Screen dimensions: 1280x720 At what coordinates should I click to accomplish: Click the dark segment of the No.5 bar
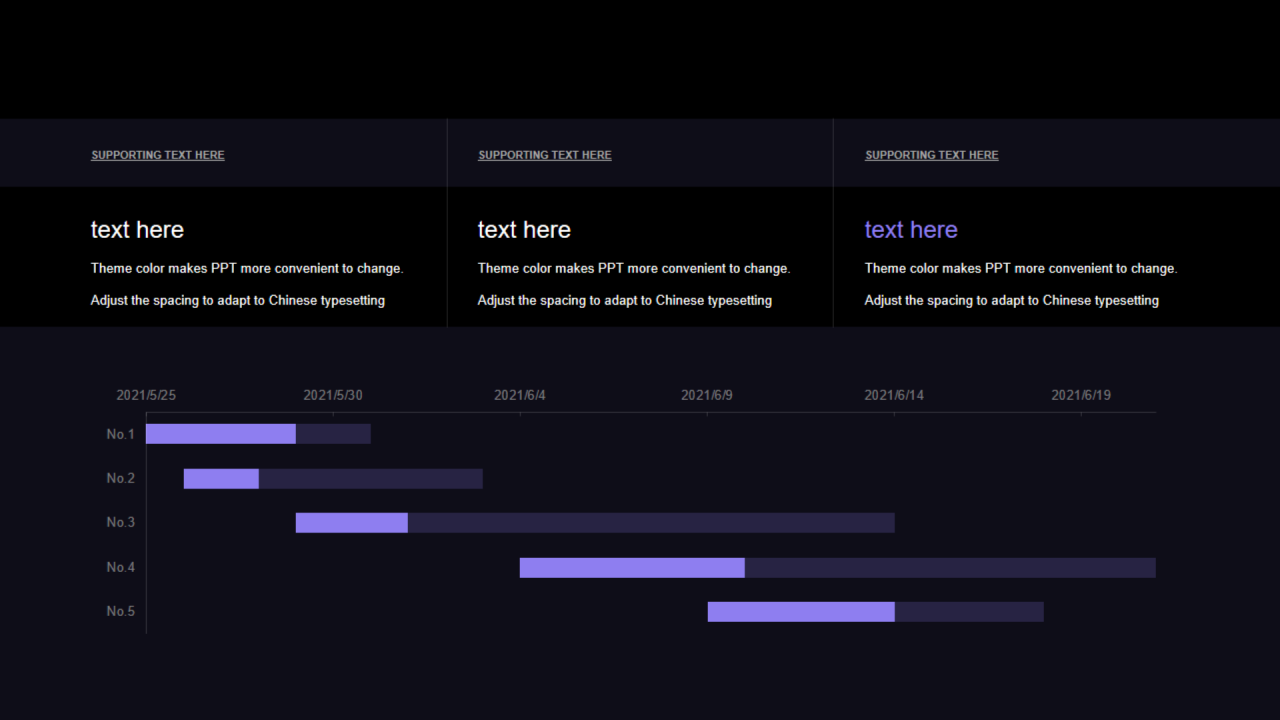coord(969,612)
